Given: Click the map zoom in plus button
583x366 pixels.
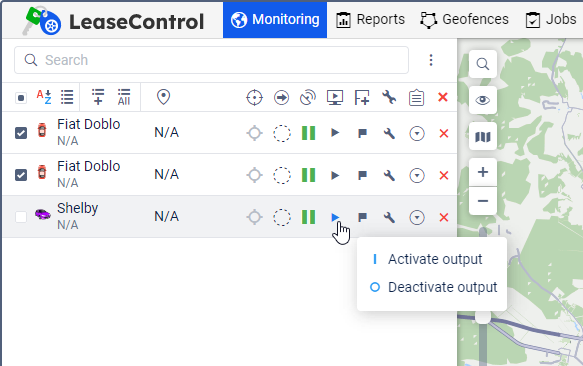Looking at the screenshot, I should (483, 172).
